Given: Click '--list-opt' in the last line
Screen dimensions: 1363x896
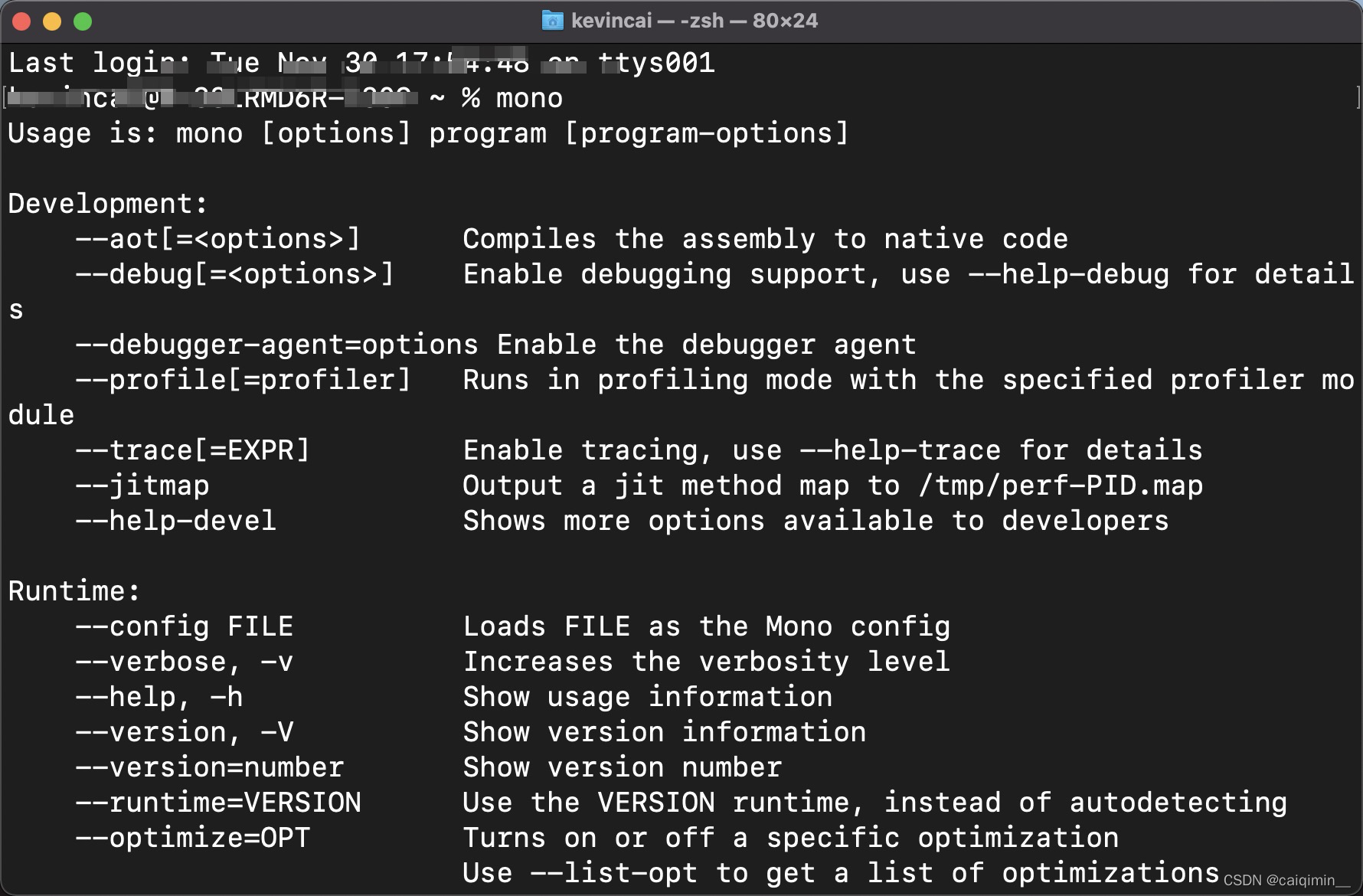Looking at the screenshot, I should coord(613,874).
